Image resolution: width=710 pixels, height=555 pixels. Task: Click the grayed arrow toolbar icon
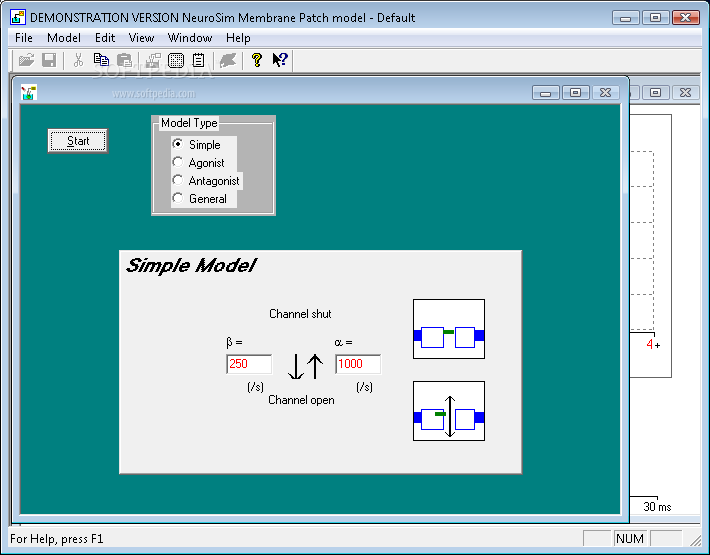(x=228, y=60)
